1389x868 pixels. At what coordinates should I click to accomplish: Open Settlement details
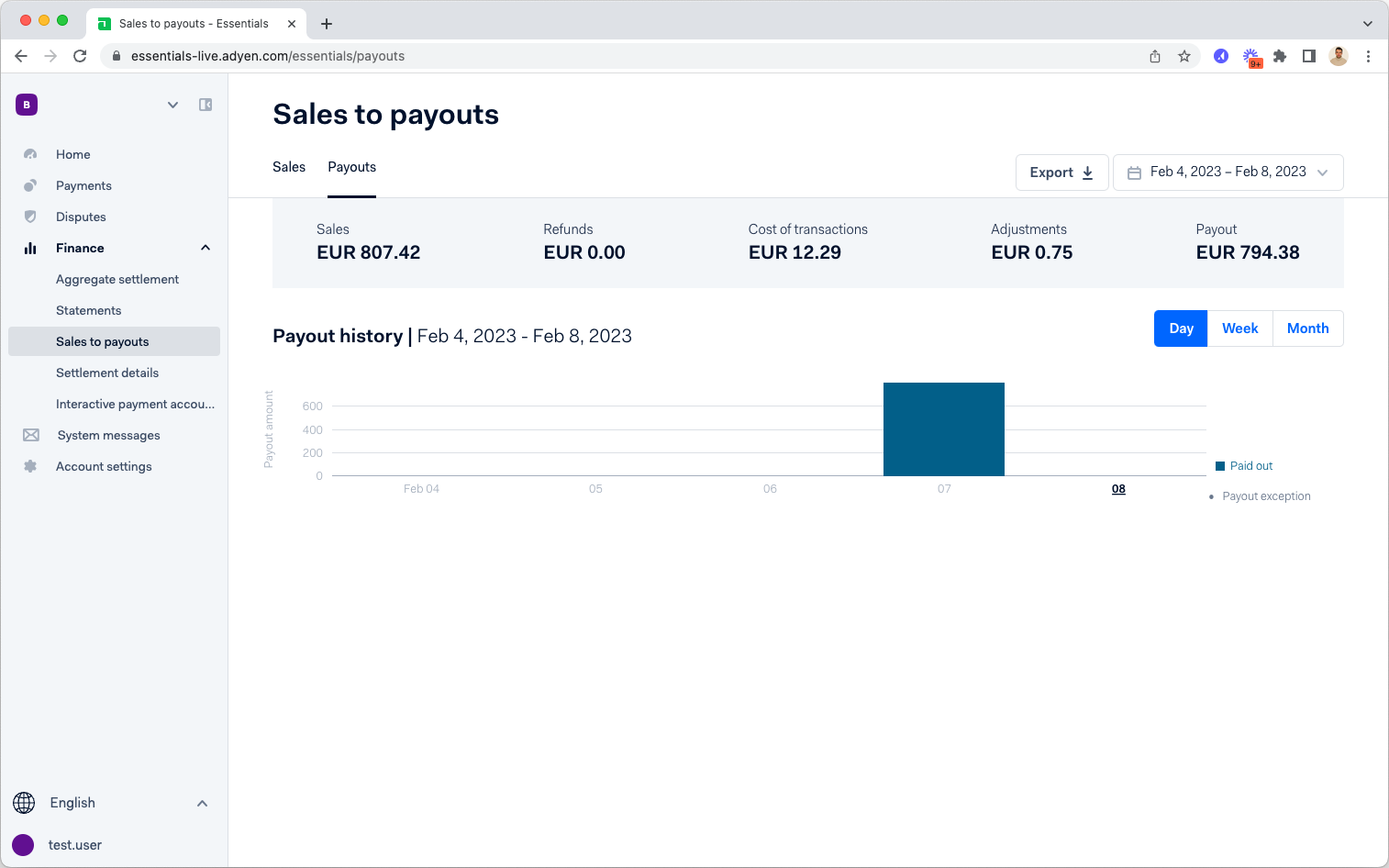(107, 373)
